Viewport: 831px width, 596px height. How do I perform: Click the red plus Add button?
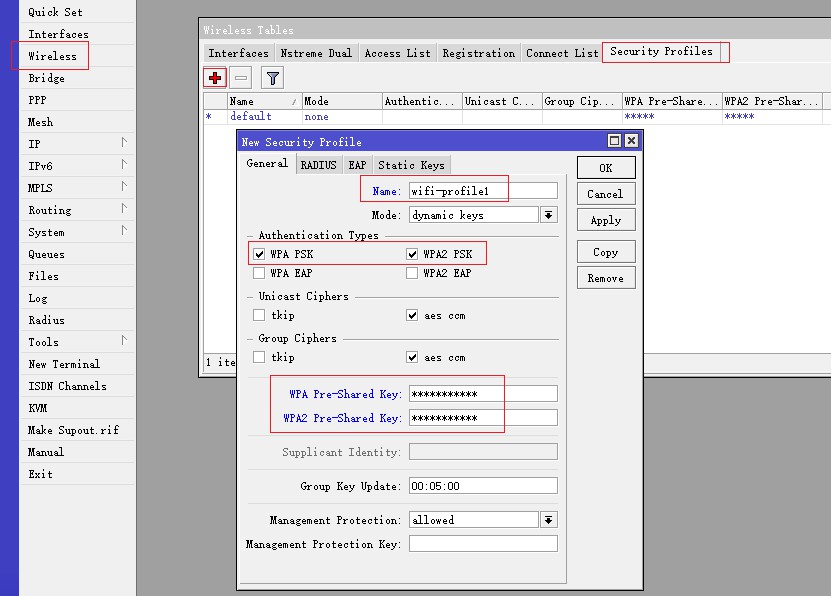[215, 77]
